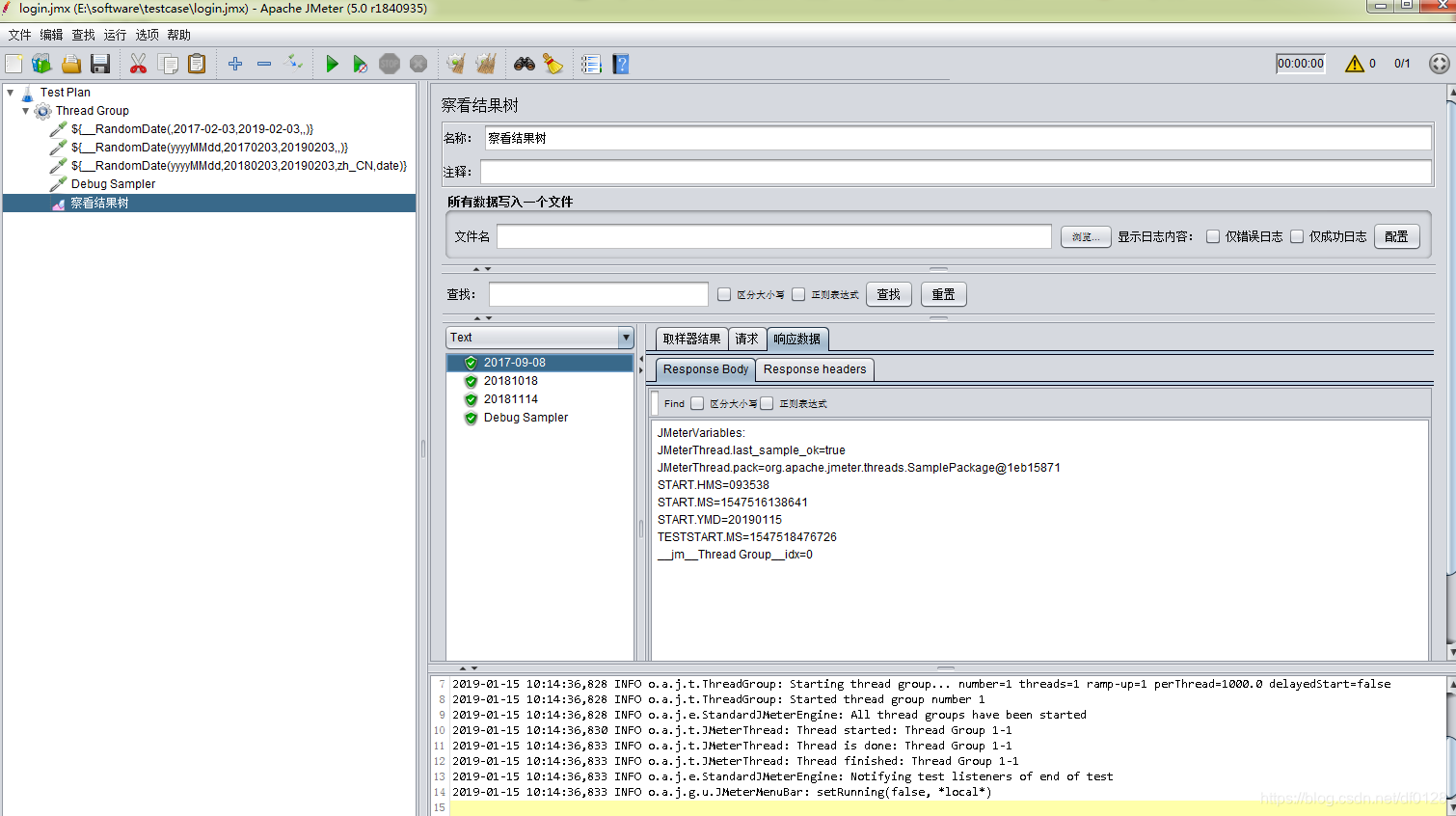
Task: Open the 帮助 menu
Action: (178, 35)
